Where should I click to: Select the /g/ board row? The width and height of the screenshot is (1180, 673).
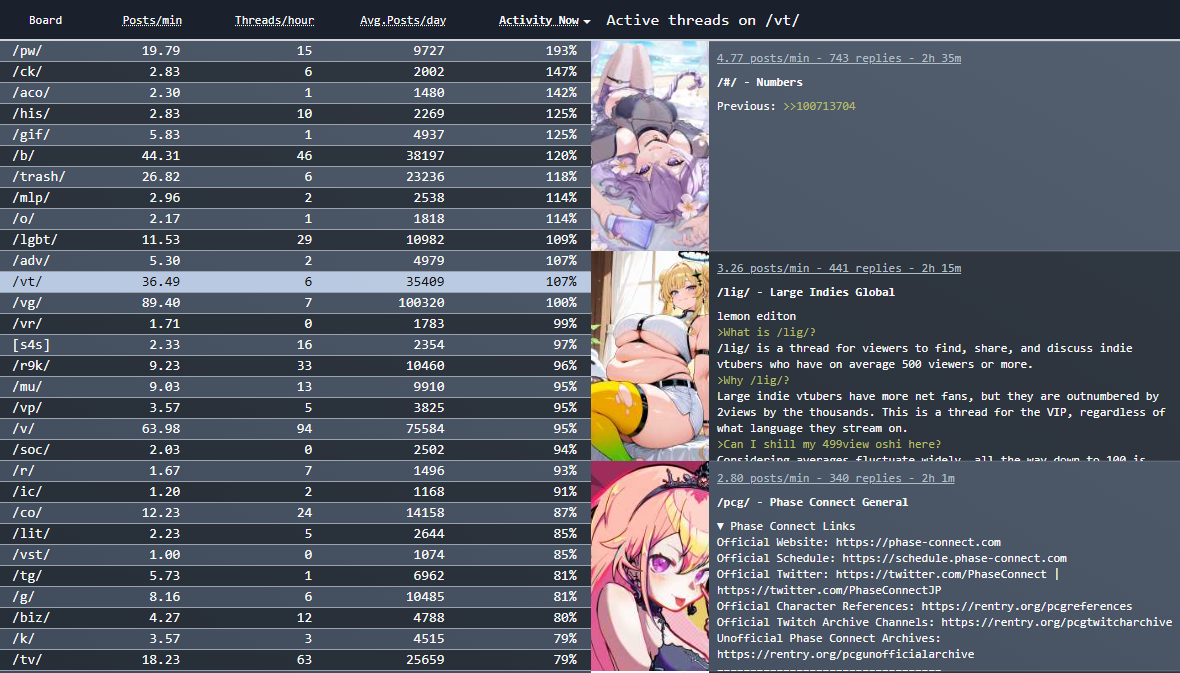[x=295, y=597]
